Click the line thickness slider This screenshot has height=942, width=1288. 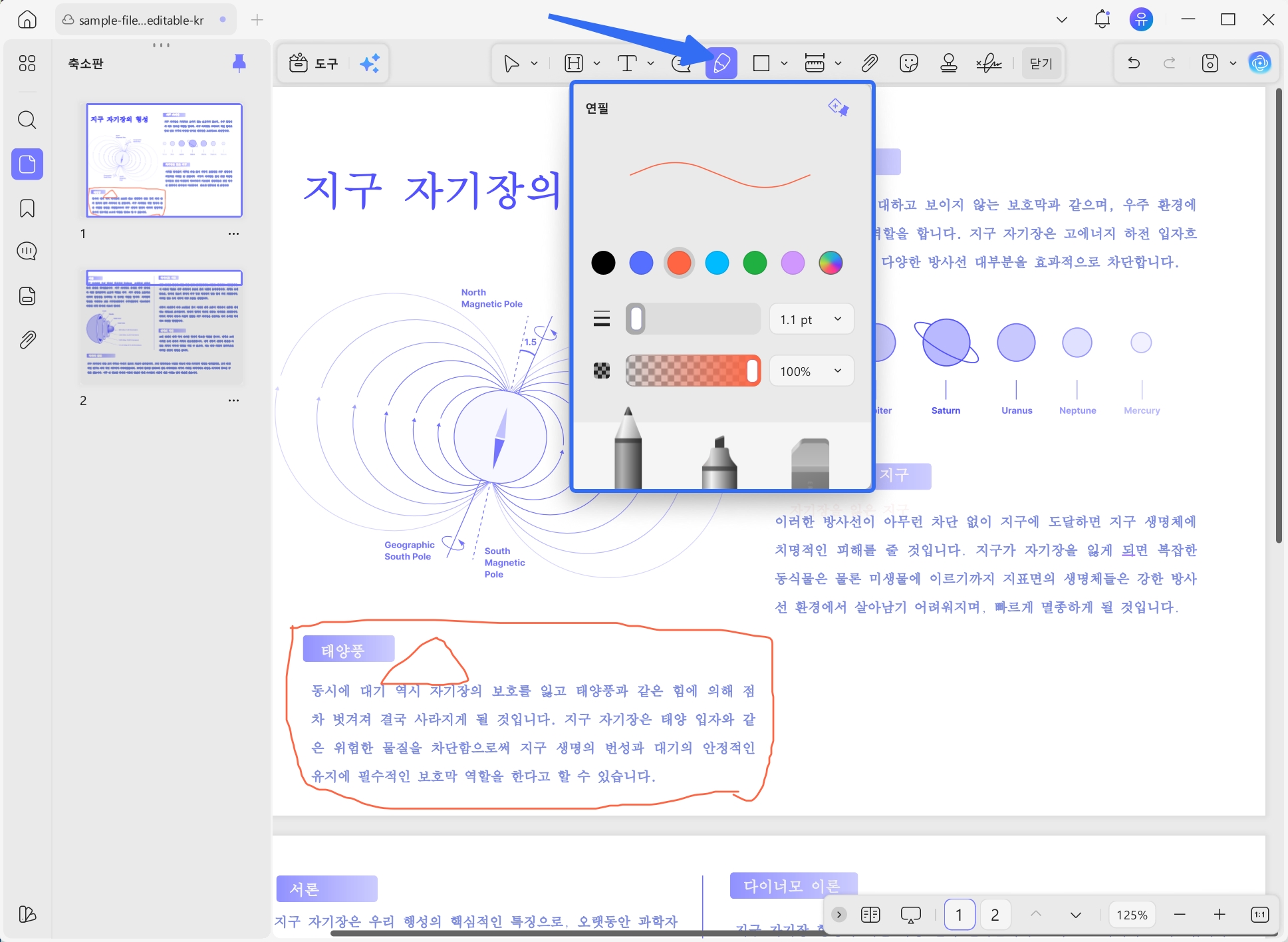[693, 319]
